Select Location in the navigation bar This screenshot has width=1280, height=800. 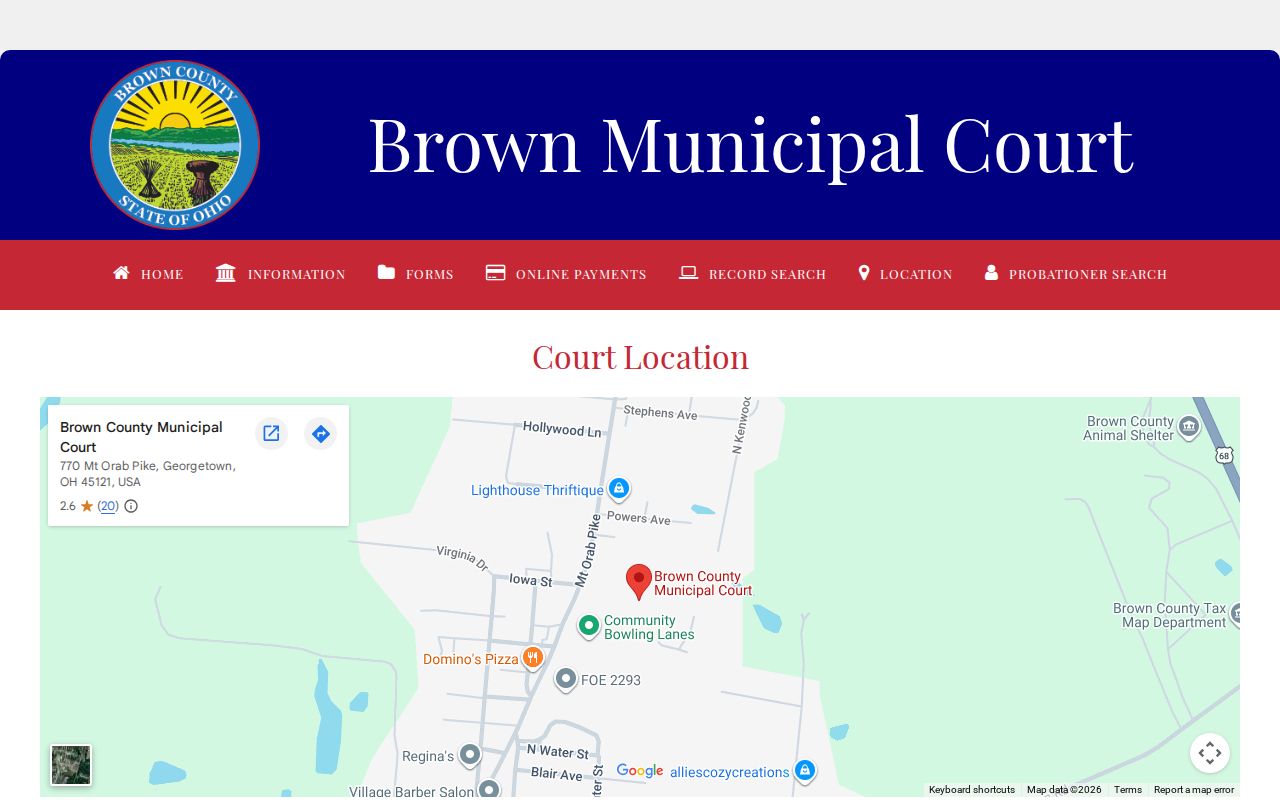[905, 274]
